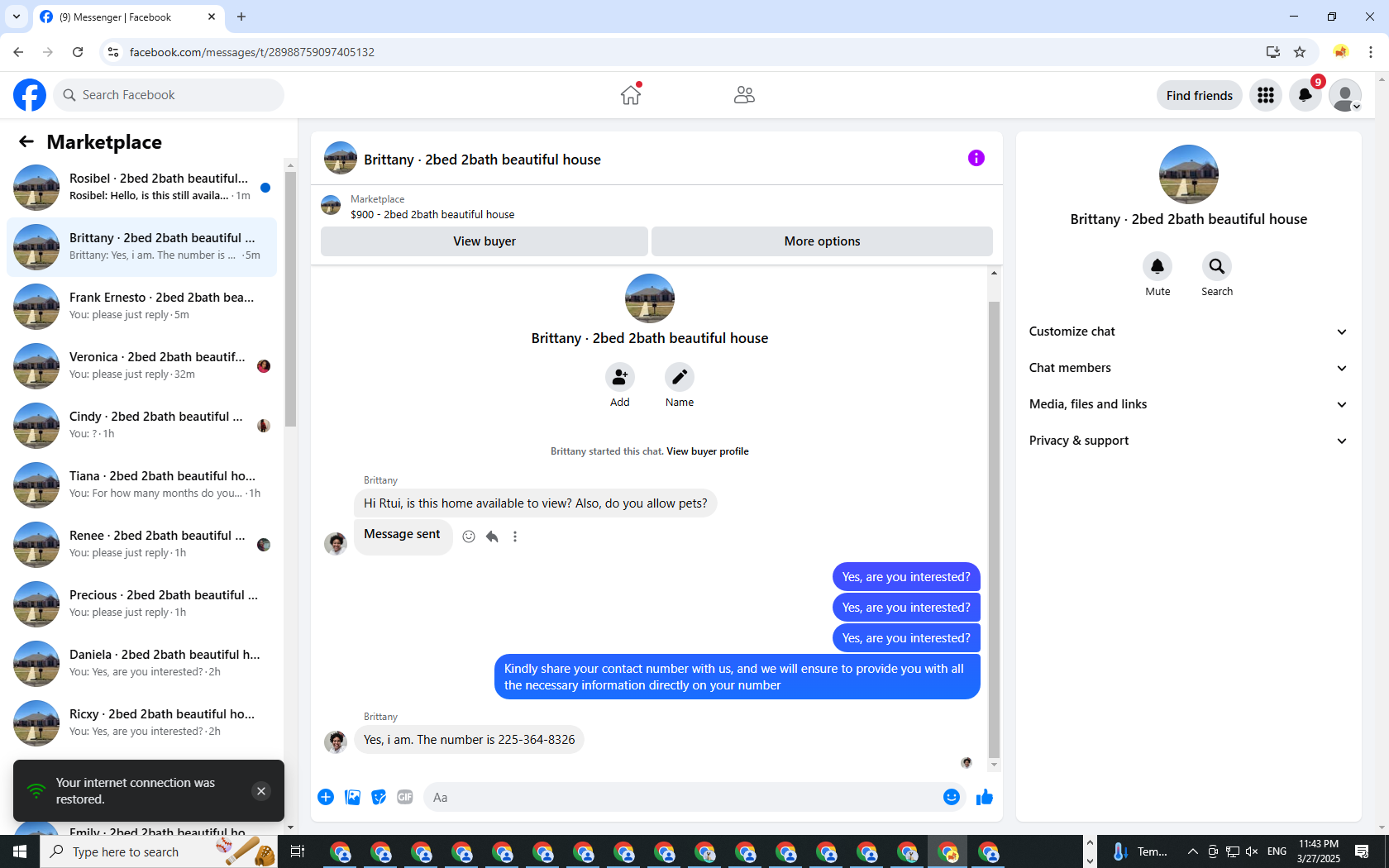This screenshot has height=868, width=1389.
Task: Click Brittany's chat header thumbnail
Action: tap(341, 158)
